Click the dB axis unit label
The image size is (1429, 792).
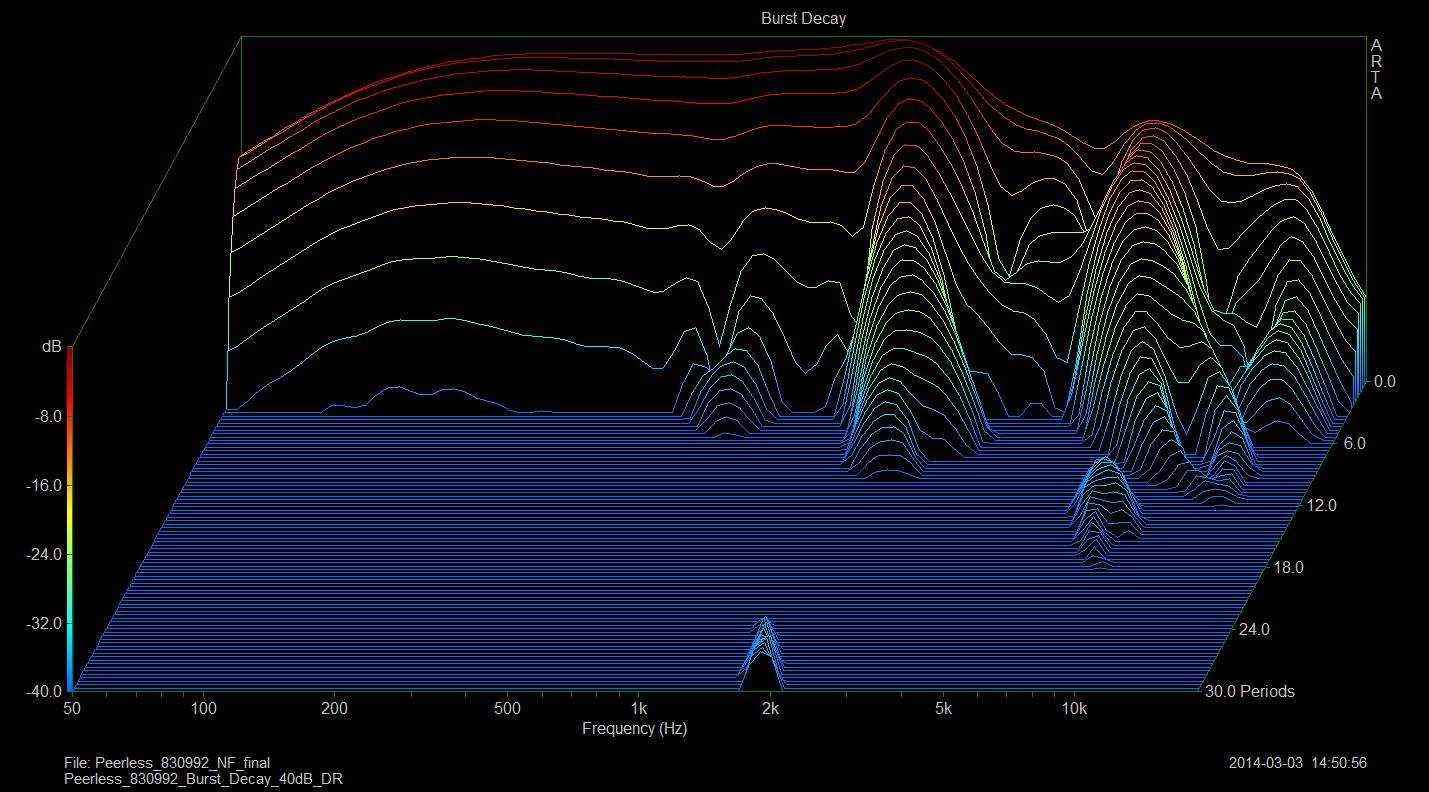[x=50, y=347]
